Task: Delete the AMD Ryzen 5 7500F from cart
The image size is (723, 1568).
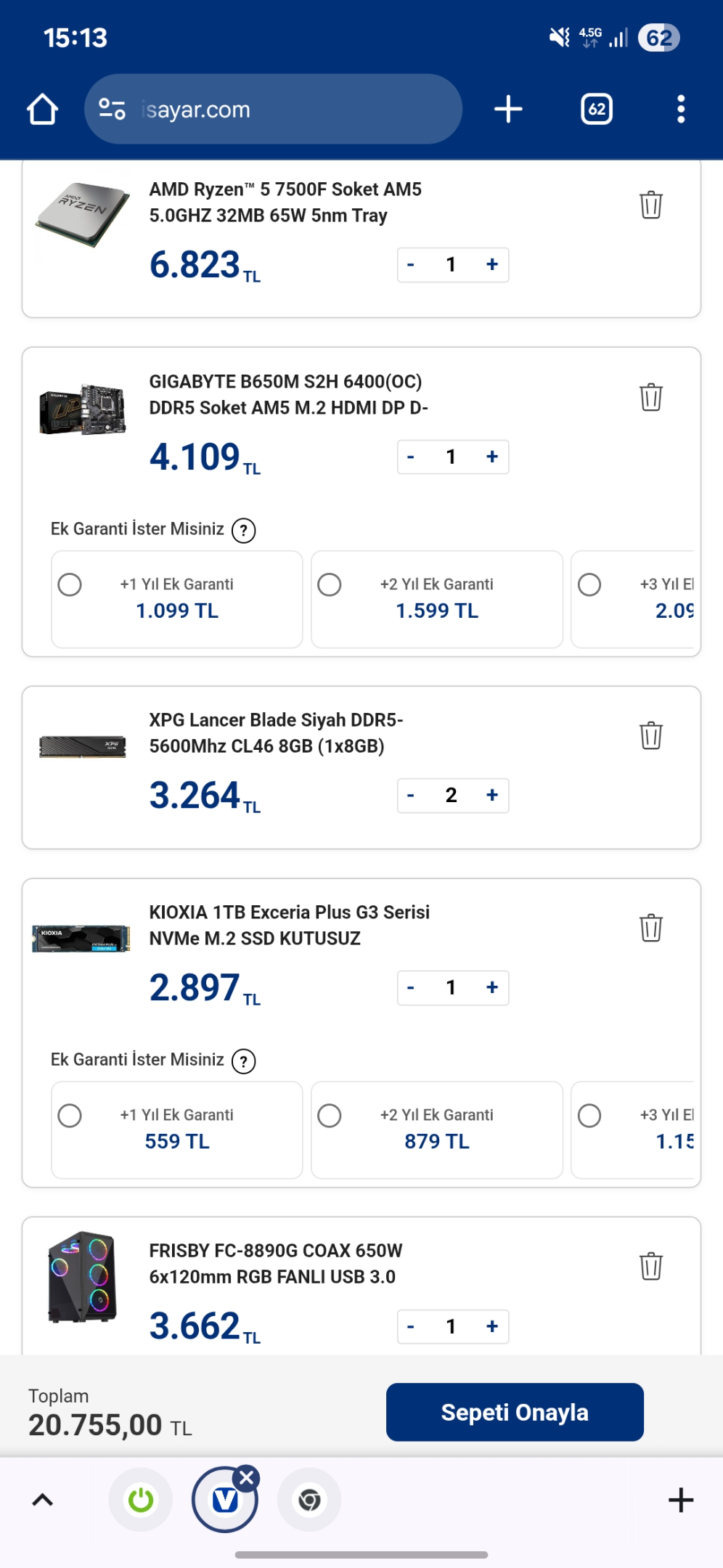Action: coord(651,205)
